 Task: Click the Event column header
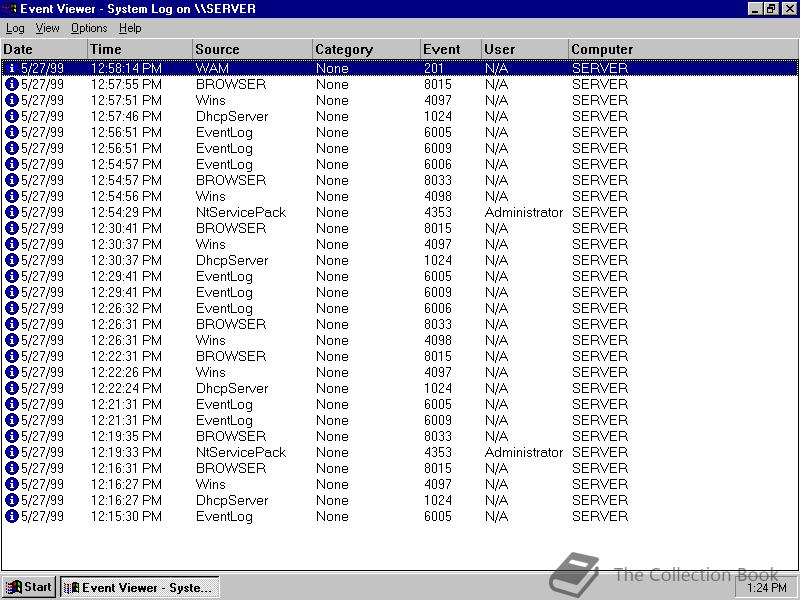coord(451,49)
